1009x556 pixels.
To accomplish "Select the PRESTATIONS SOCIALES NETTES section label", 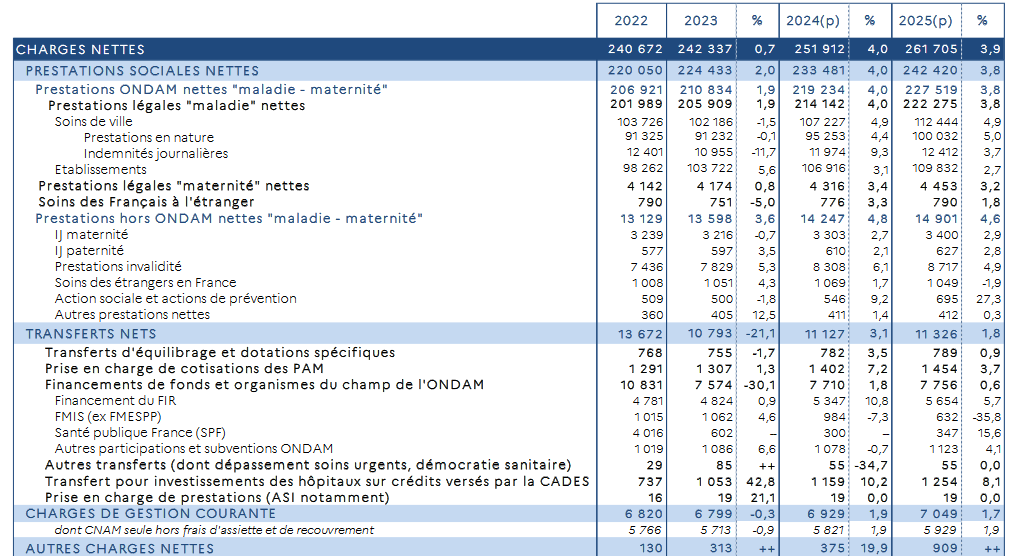I will pos(142,70).
